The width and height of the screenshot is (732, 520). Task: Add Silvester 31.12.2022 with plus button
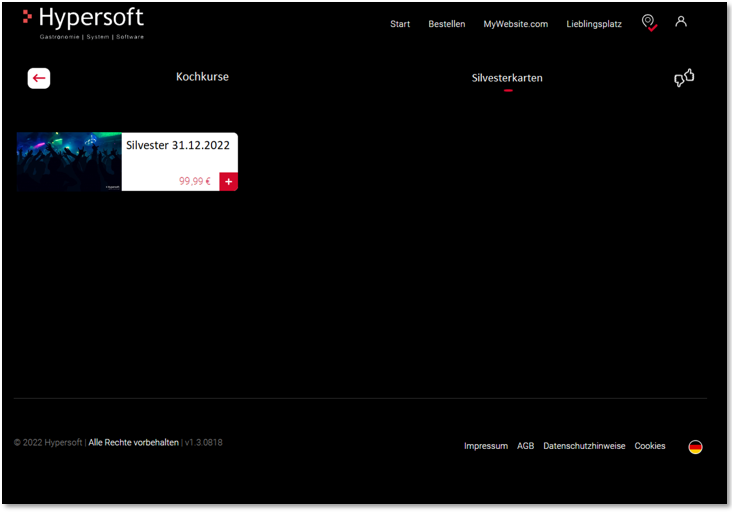pos(228,182)
